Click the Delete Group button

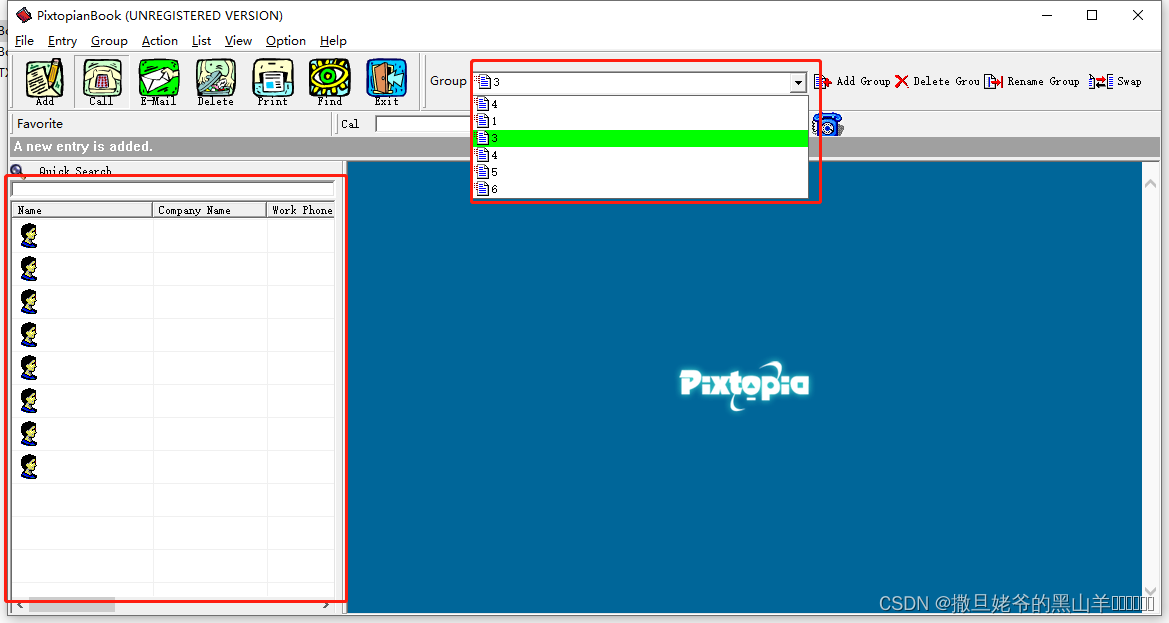click(938, 81)
